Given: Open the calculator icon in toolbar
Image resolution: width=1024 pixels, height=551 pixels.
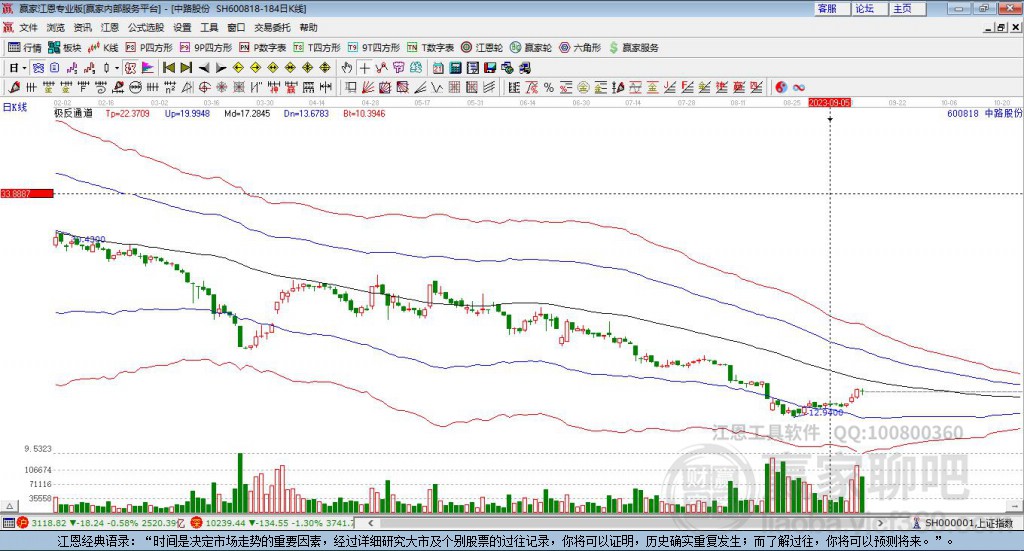Looking at the screenshot, I should 455,68.
